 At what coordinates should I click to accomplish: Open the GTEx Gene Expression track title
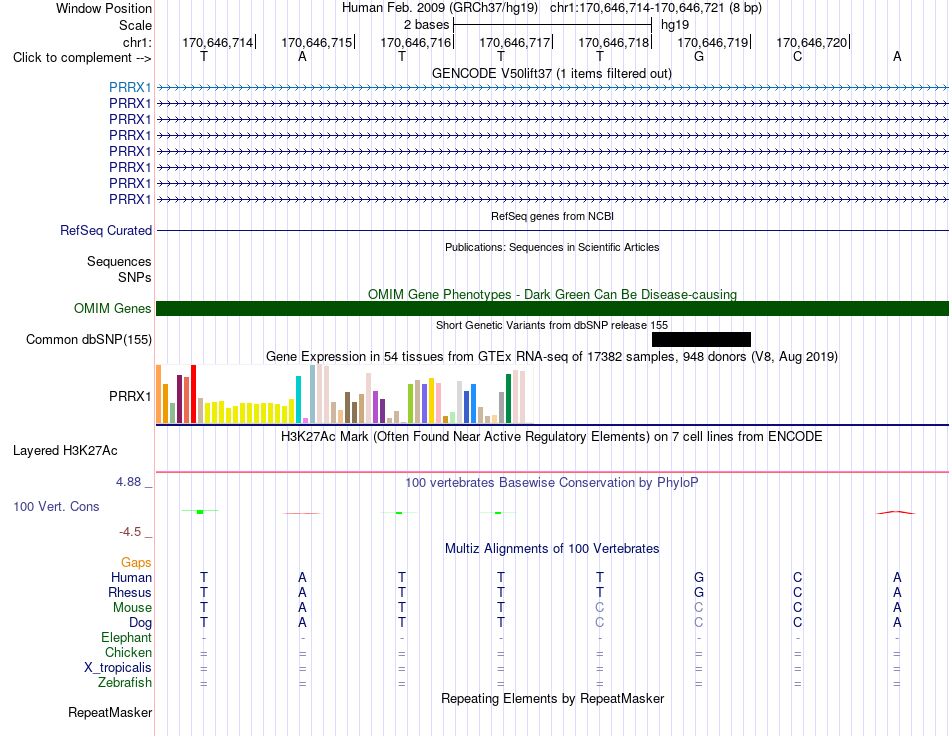tap(552, 356)
